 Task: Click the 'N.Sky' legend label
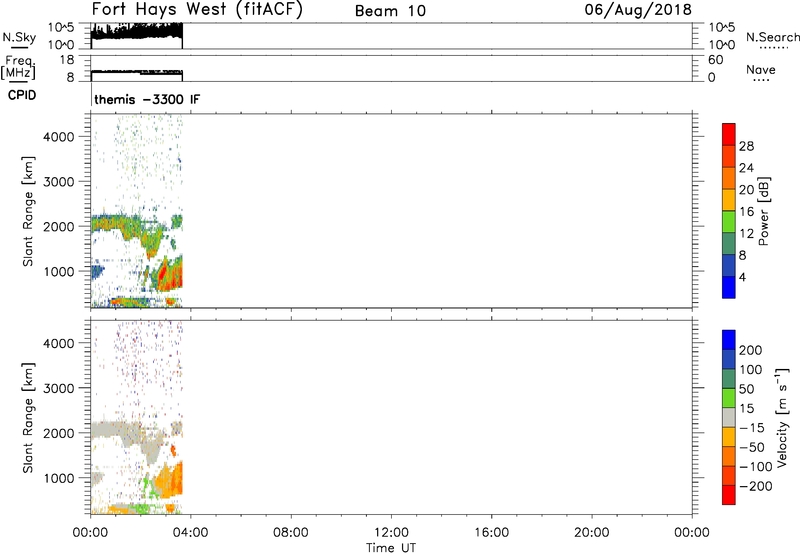click(x=19, y=37)
